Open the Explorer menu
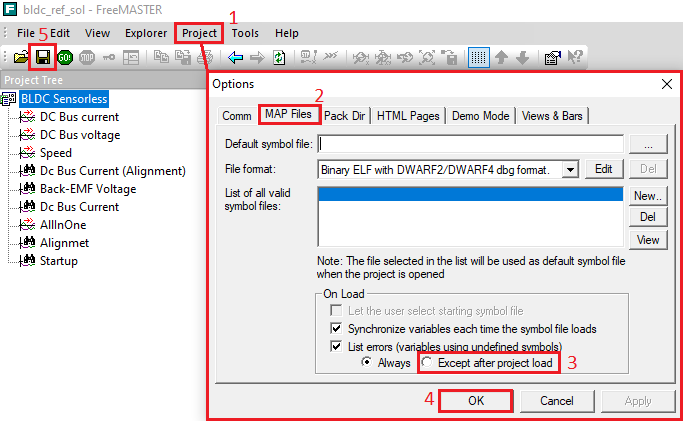Viewport: 683px width, 421px height. [x=146, y=33]
